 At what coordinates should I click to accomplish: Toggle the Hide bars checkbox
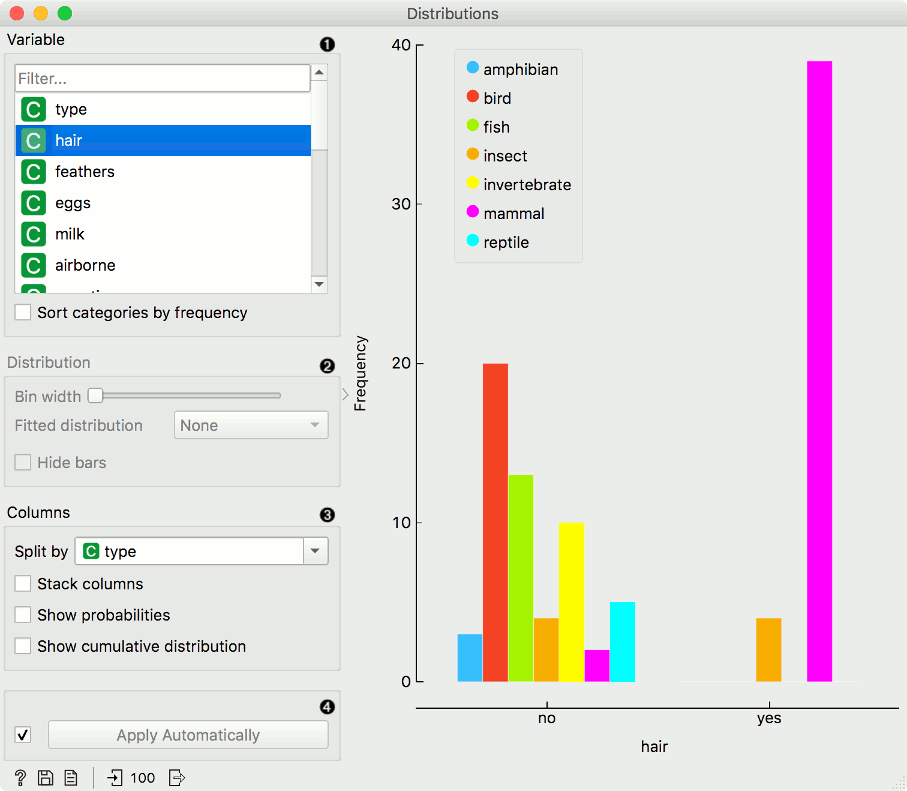tap(23, 462)
